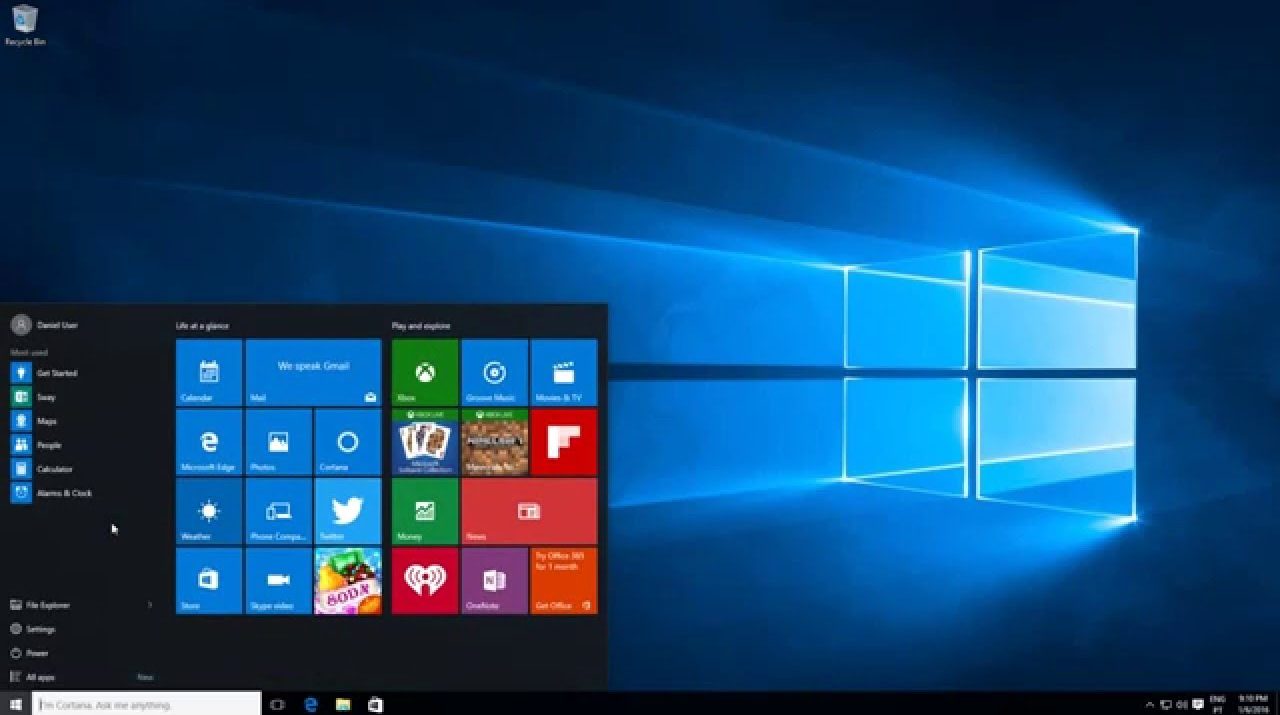Open the Flipboard tile
Viewport: 1280px width, 715px height.
pos(563,442)
